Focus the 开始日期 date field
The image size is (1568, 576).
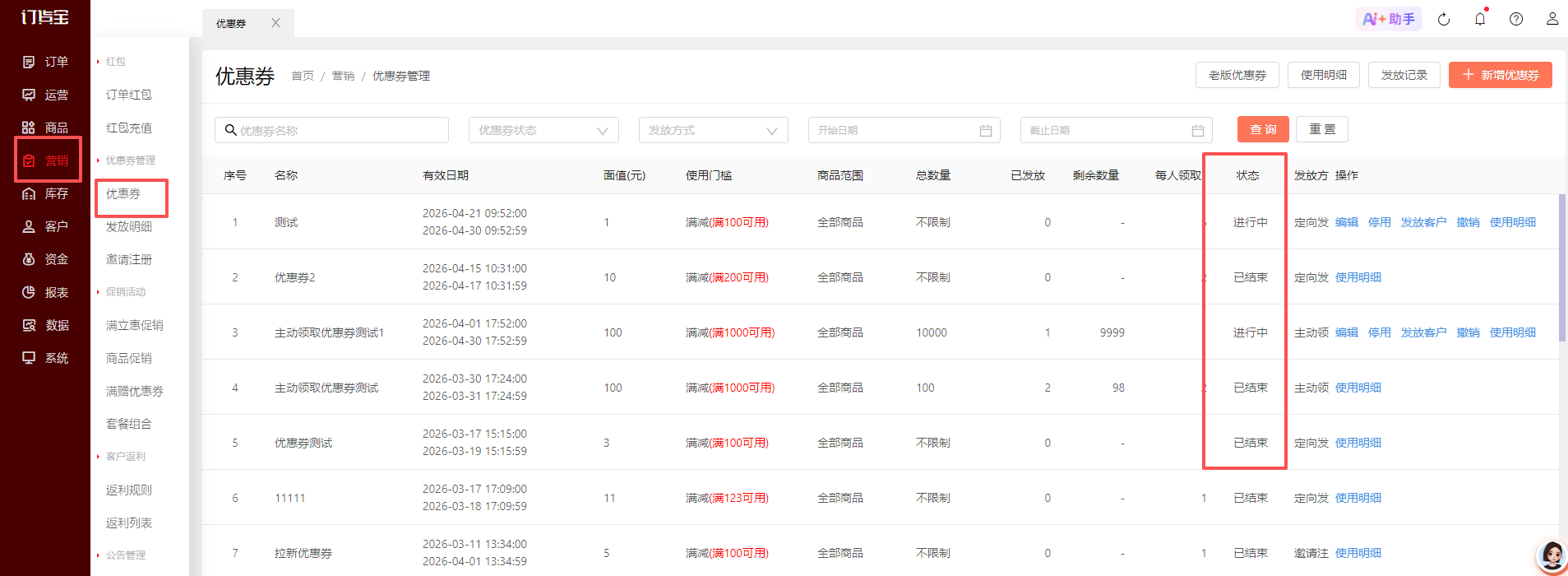(904, 130)
